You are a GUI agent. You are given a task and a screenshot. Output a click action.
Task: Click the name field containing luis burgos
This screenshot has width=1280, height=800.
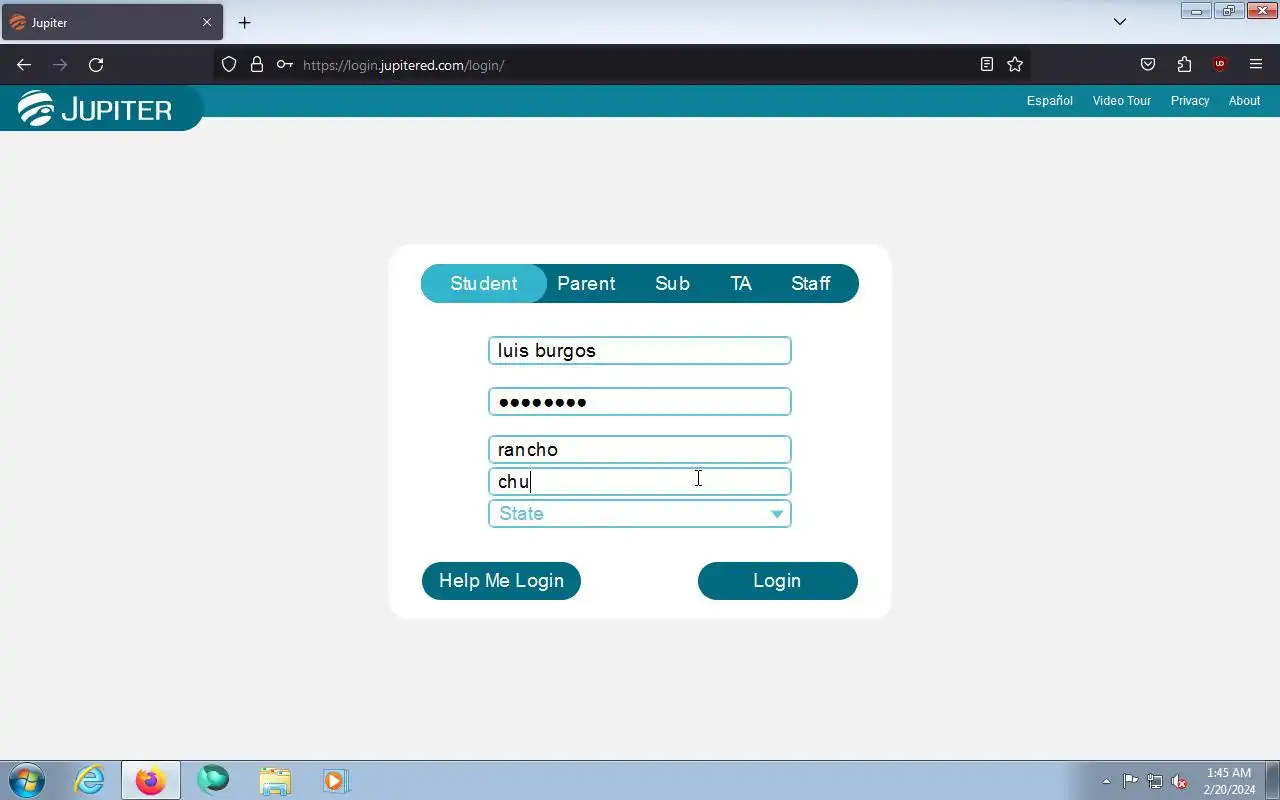click(640, 351)
